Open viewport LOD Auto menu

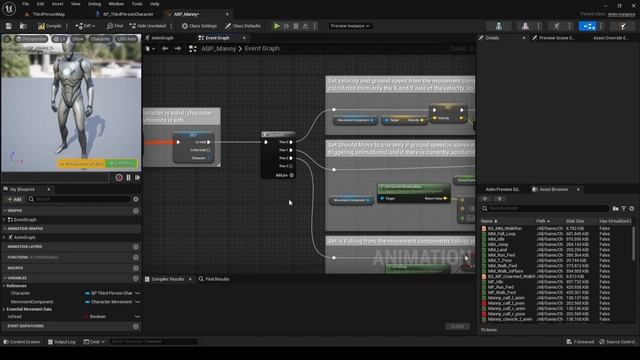click(x=127, y=39)
